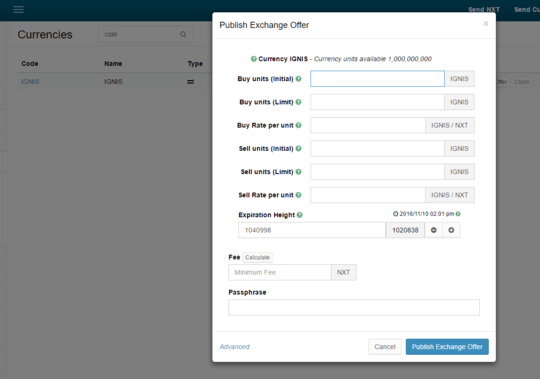The image size is (540, 379).
Task: Open the hamburger menu in top bar
Action: (x=19, y=10)
